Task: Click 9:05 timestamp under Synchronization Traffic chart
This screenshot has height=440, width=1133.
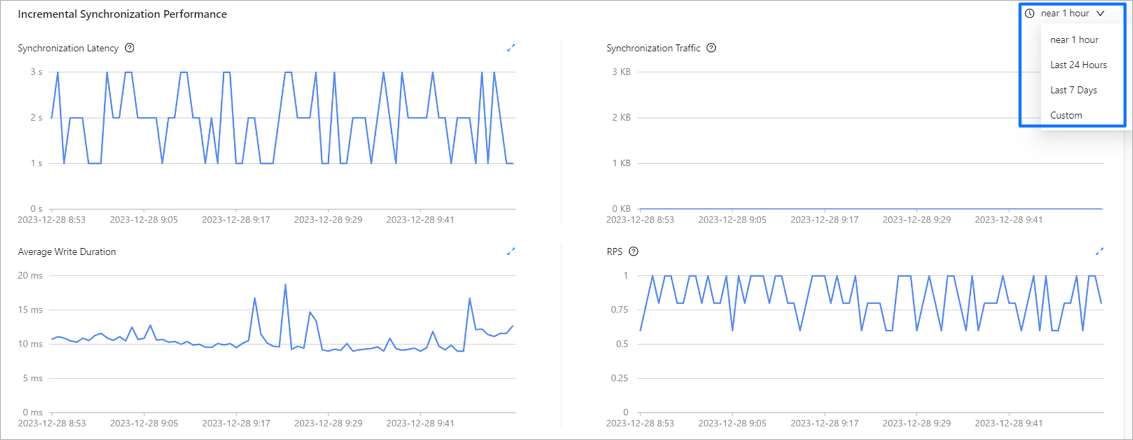Action: coord(732,218)
